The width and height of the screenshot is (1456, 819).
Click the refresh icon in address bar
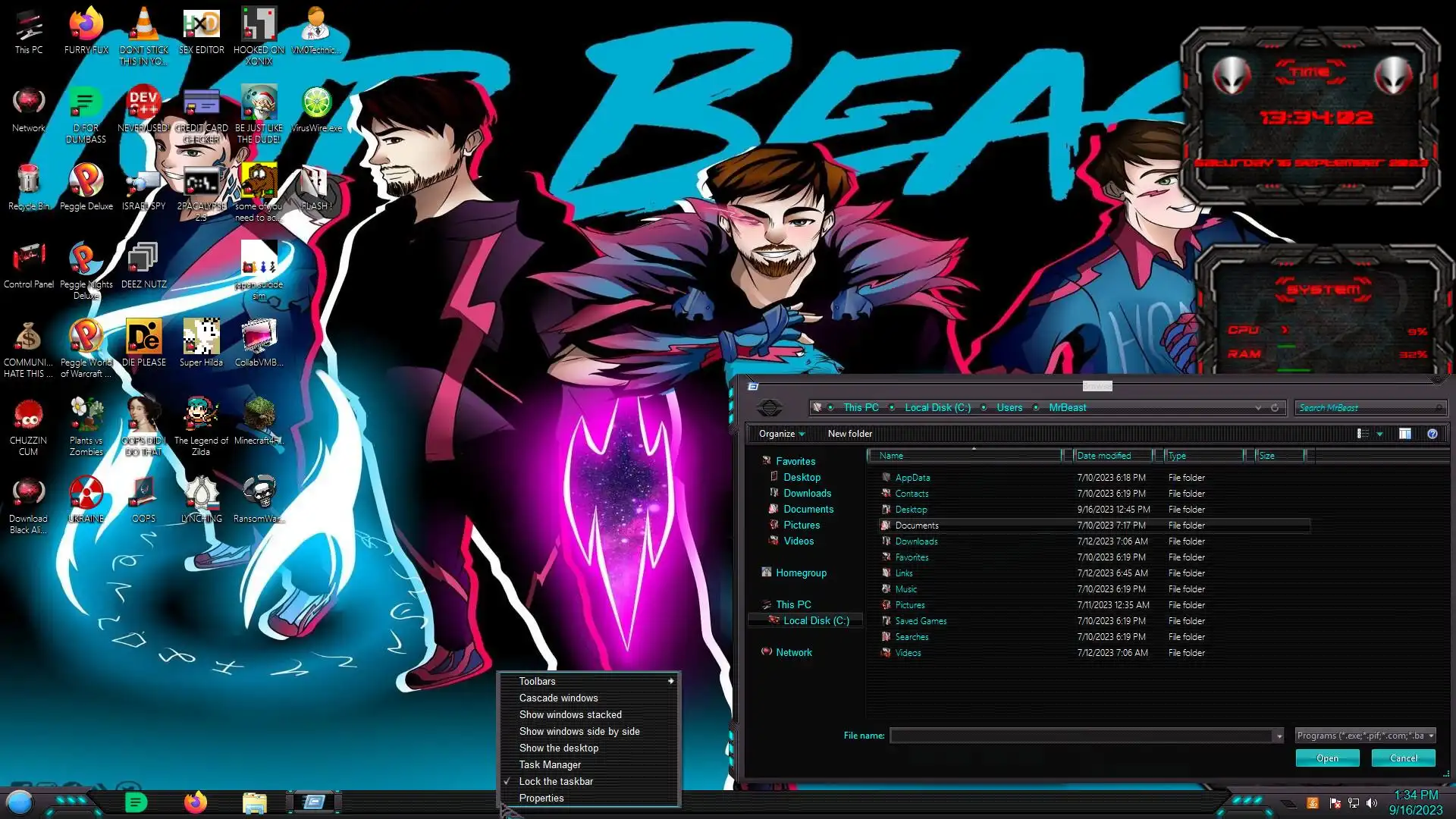tap(1275, 408)
